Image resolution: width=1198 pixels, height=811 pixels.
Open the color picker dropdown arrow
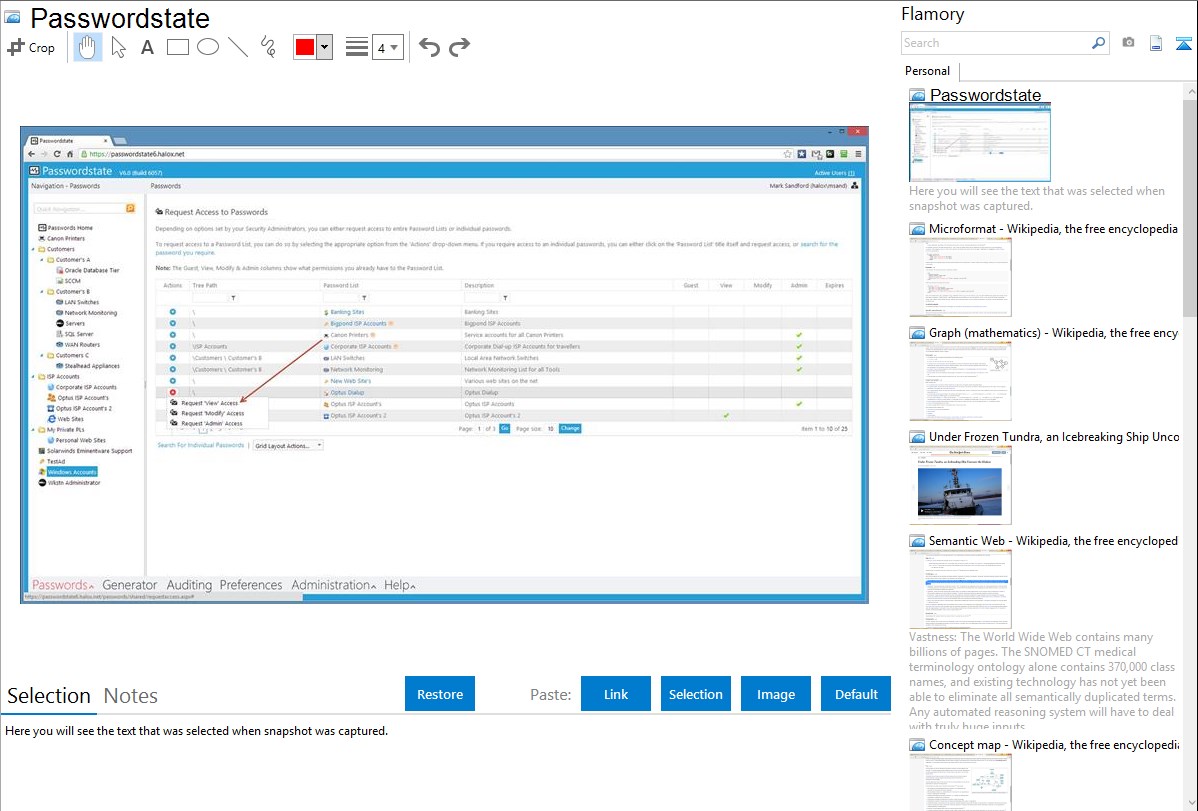coord(324,47)
